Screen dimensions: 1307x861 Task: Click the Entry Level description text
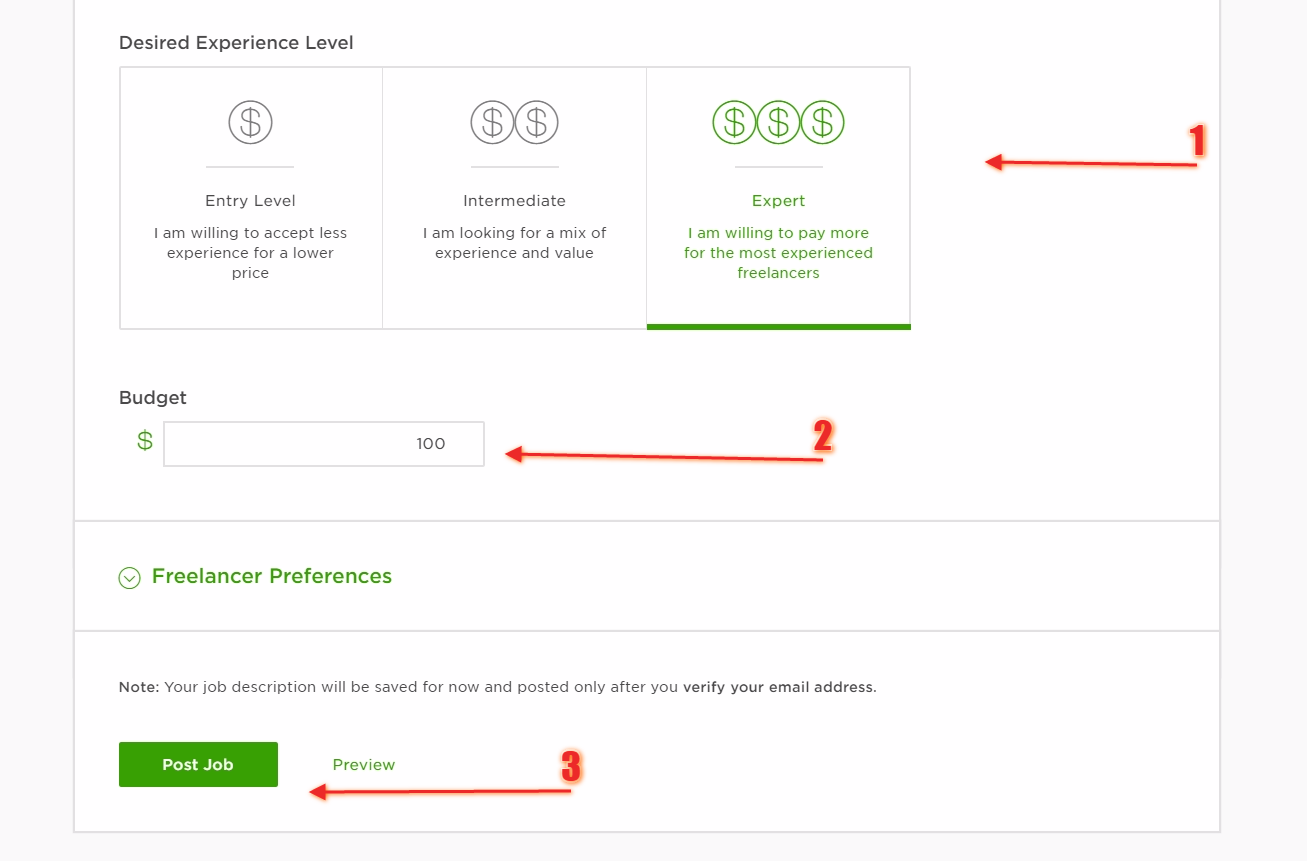[x=250, y=253]
